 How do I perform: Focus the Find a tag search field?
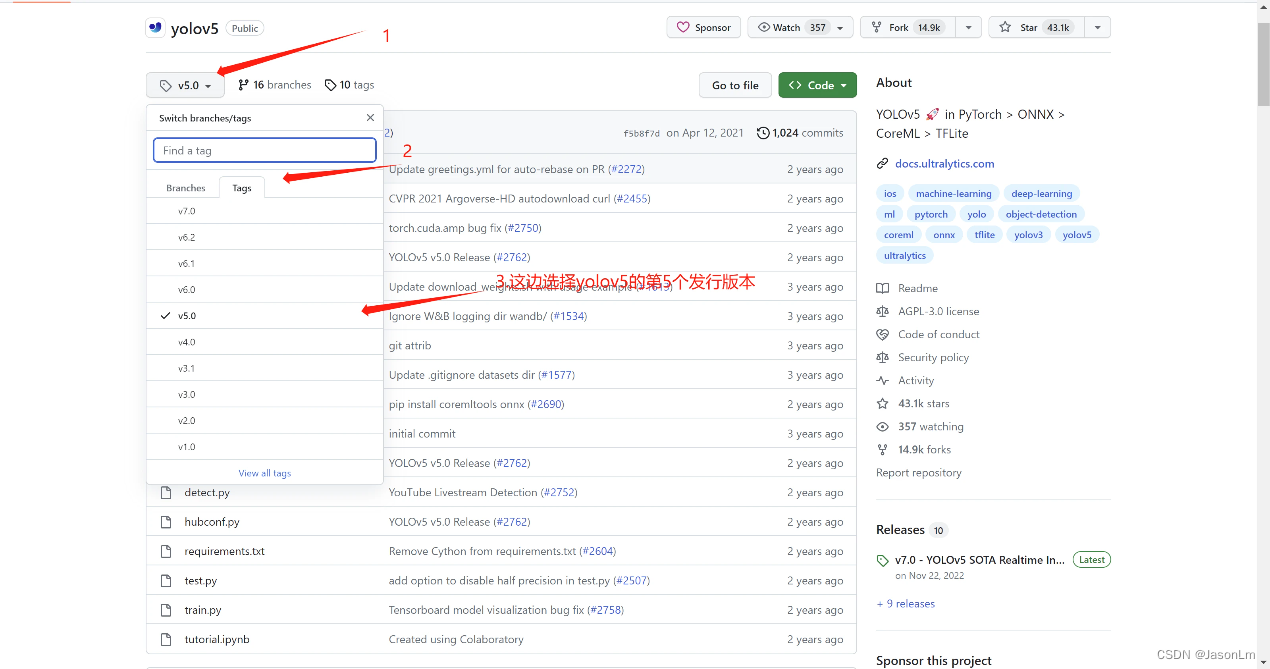[x=265, y=150]
